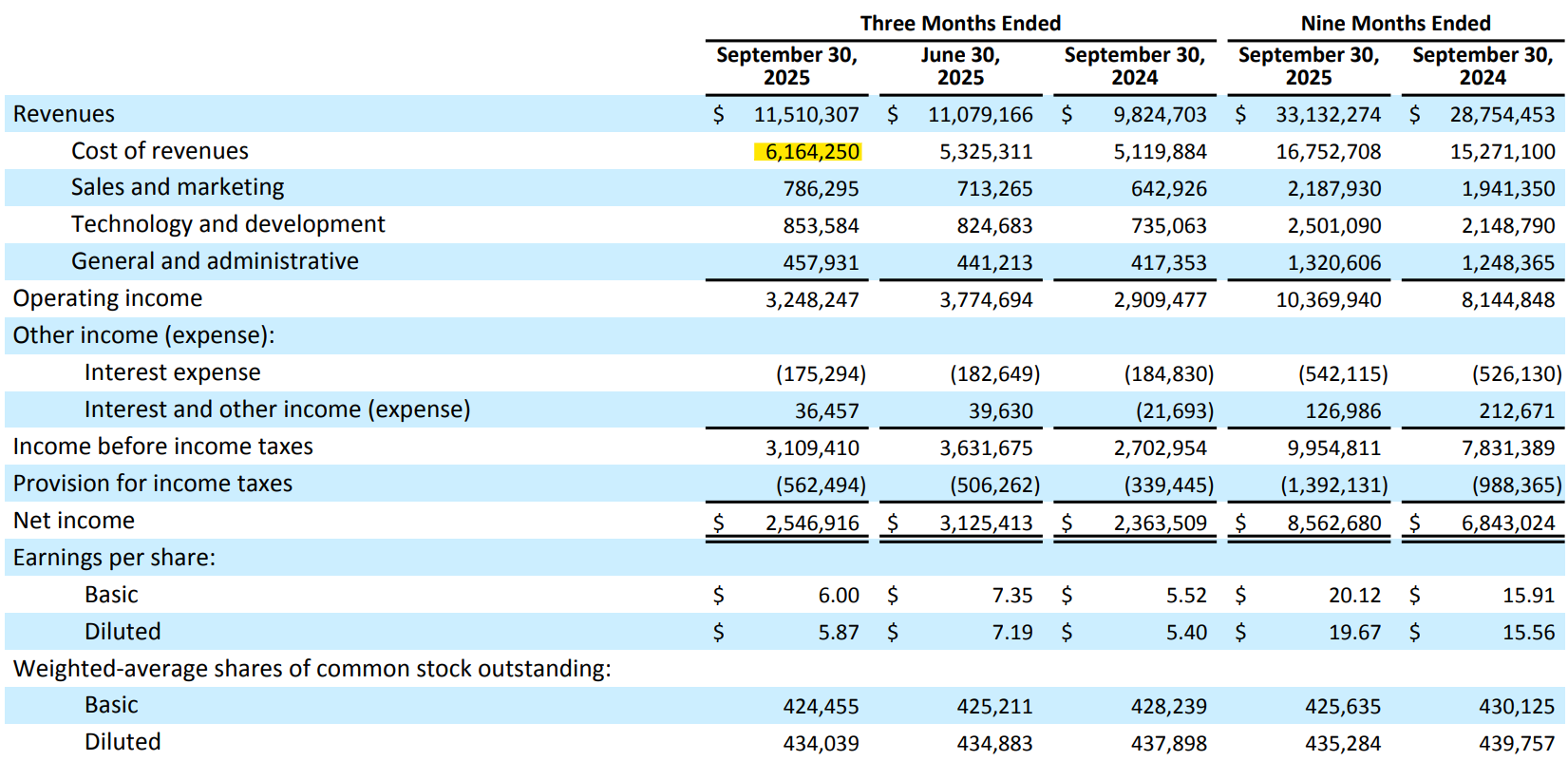Click the Three Months Ended header
1568x761 pixels.
pos(960,23)
